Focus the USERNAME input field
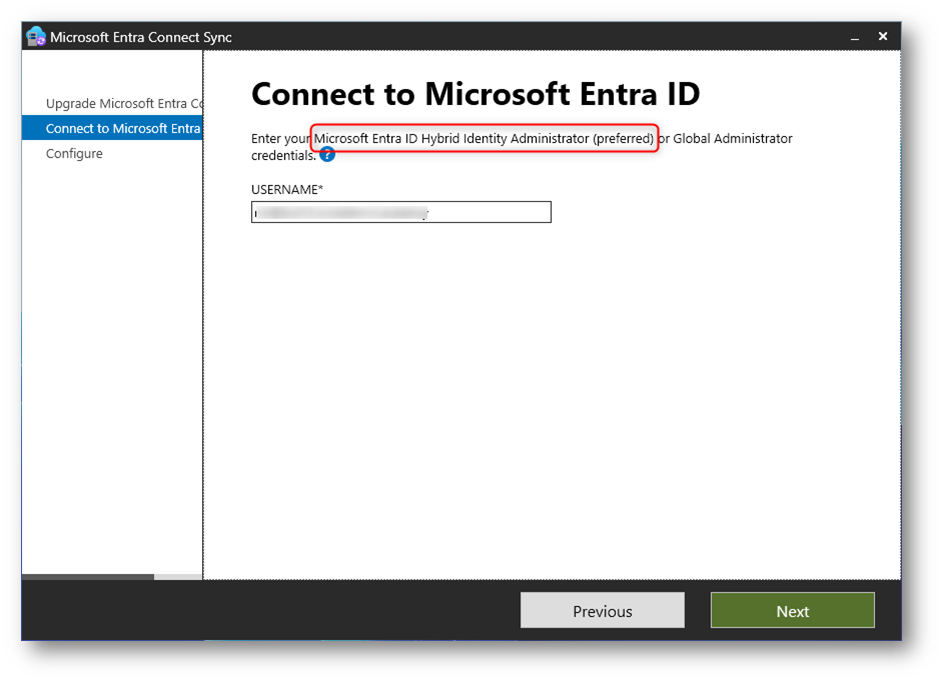Screen dimensions: 944x683 click(x=401, y=212)
